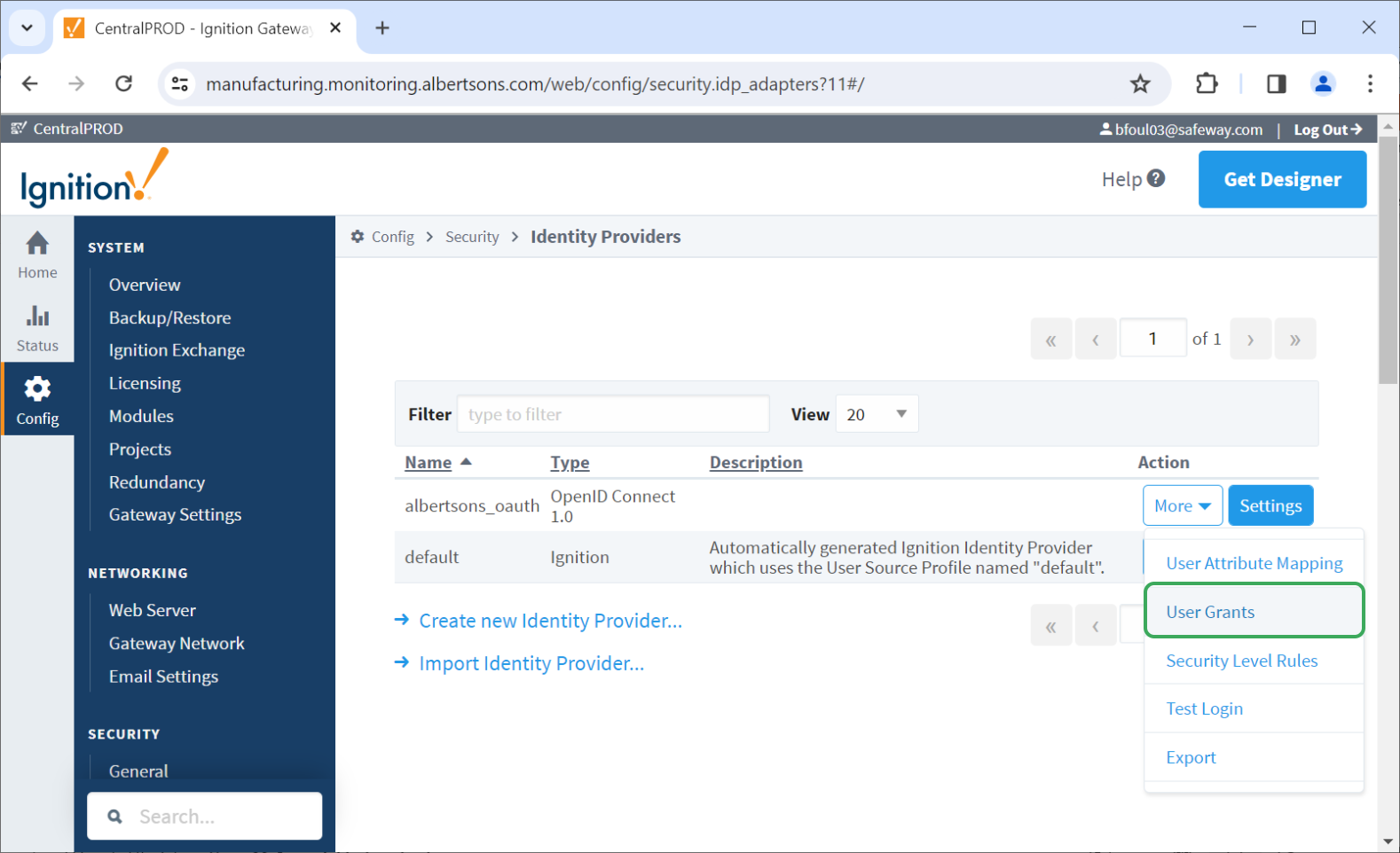Open Ignition Exchange page
The height and width of the screenshot is (853, 1400).
pos(177,350)
